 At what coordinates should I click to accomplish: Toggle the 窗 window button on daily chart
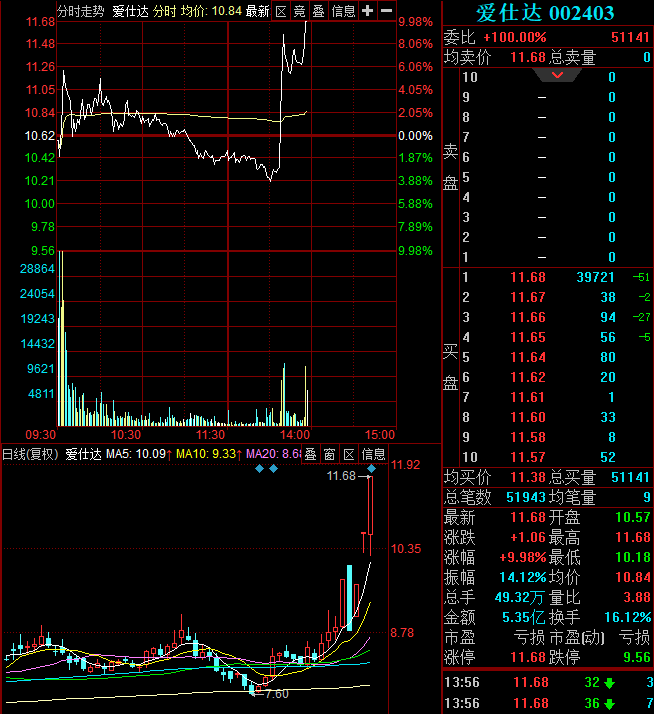pyautogui.click(x=330, y=454)
